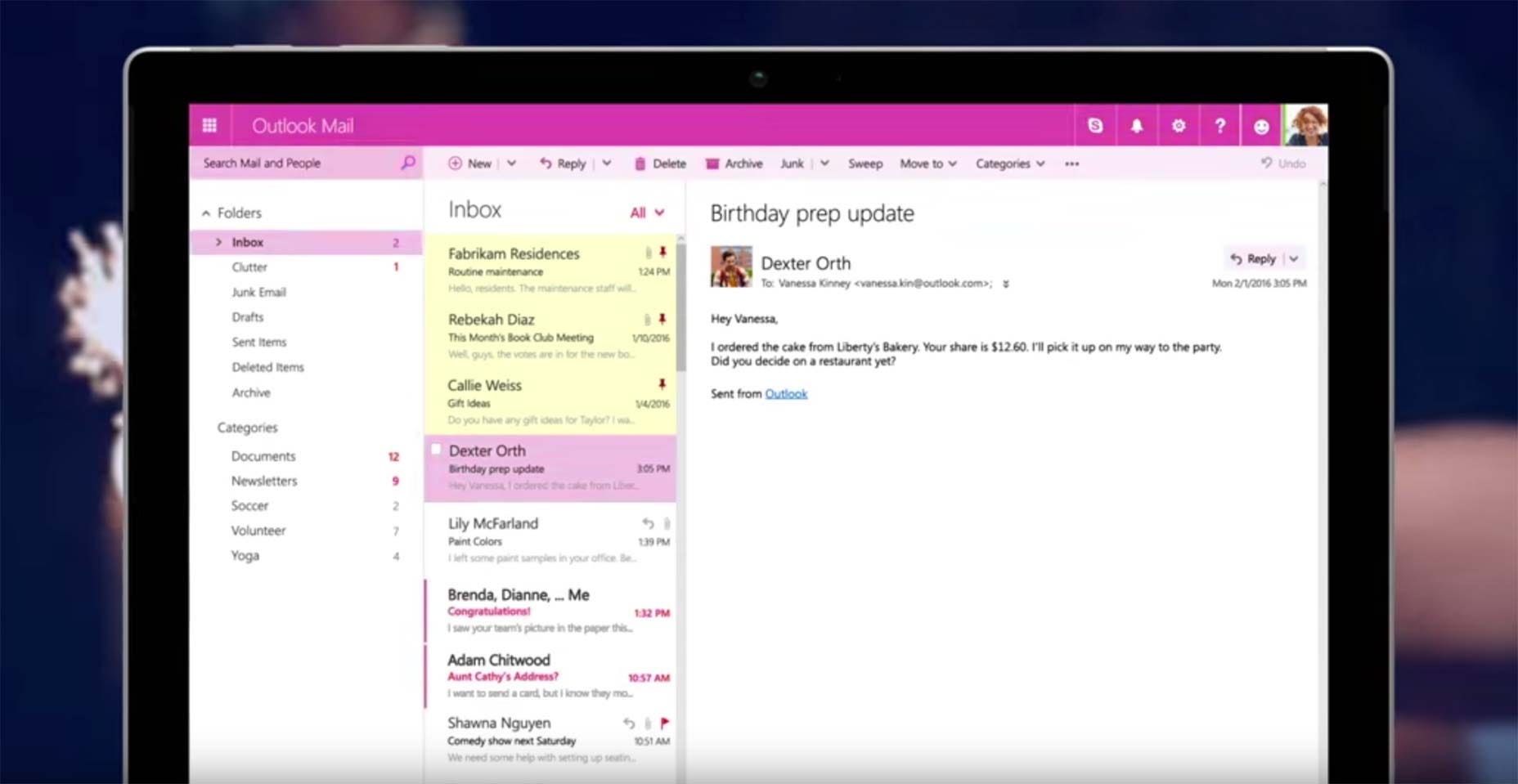The height and width of the screenshot is (784, 1518).
Task: Open the All filter dropdown
Action: point(647,213)
